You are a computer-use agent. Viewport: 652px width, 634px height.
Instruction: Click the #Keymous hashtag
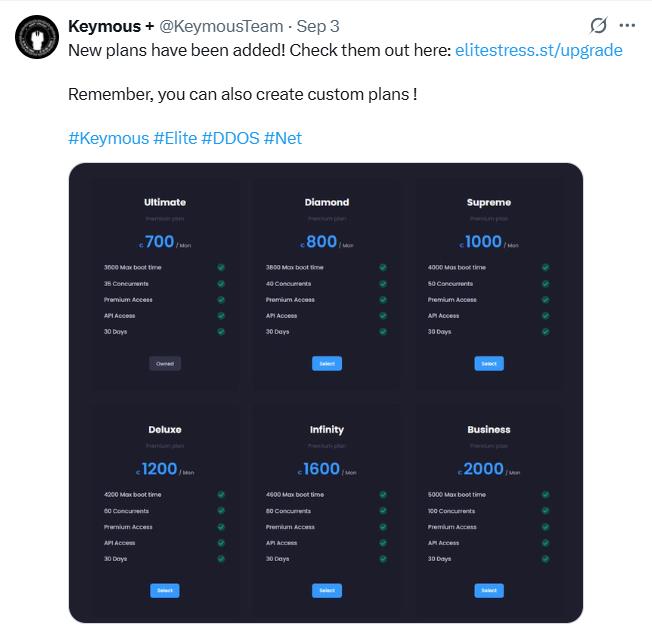[x=108, y=138]
